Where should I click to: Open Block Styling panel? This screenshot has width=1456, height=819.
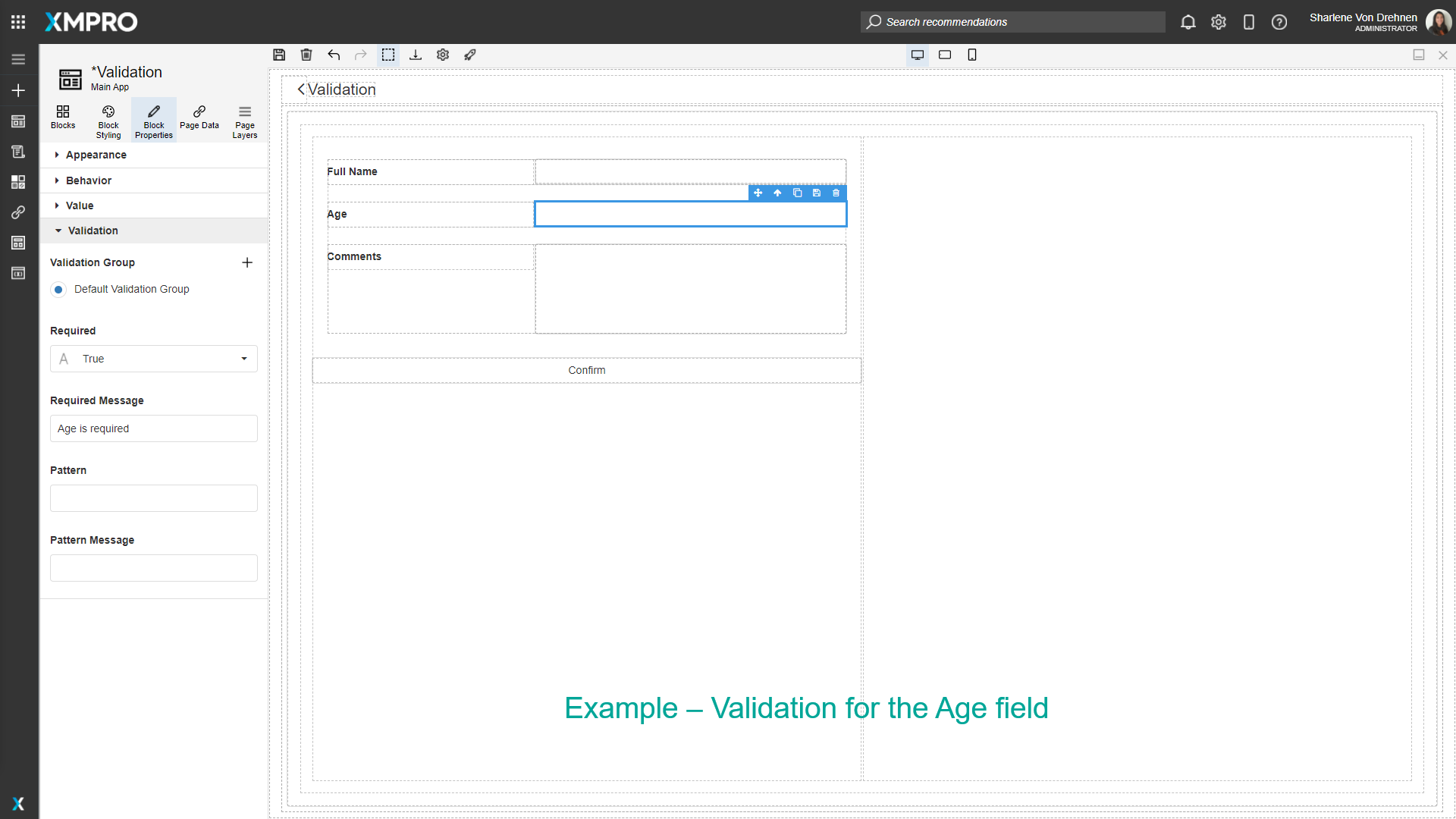coord(108,120)
